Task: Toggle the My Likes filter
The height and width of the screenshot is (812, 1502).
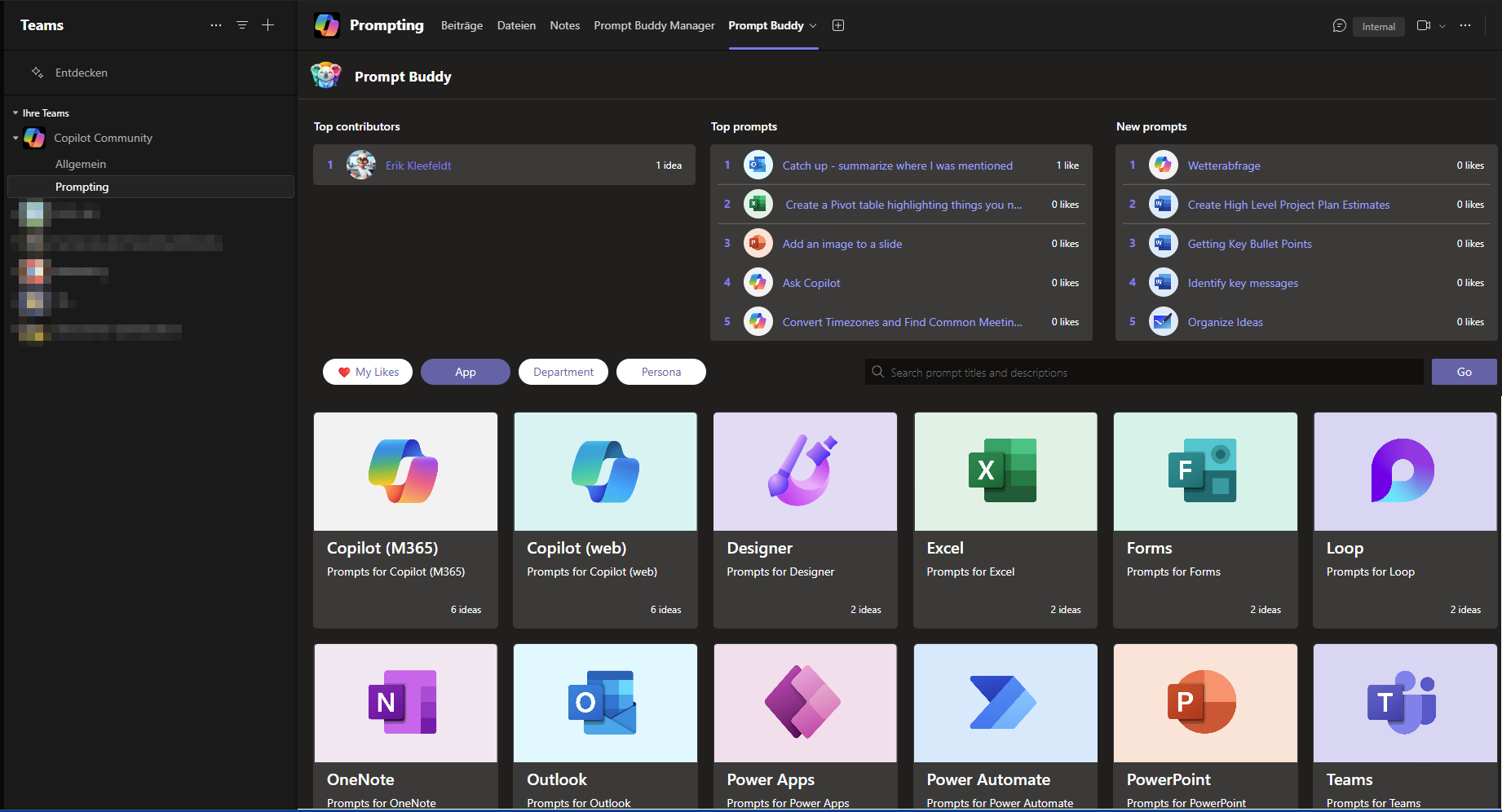Action: pos(368,372)
